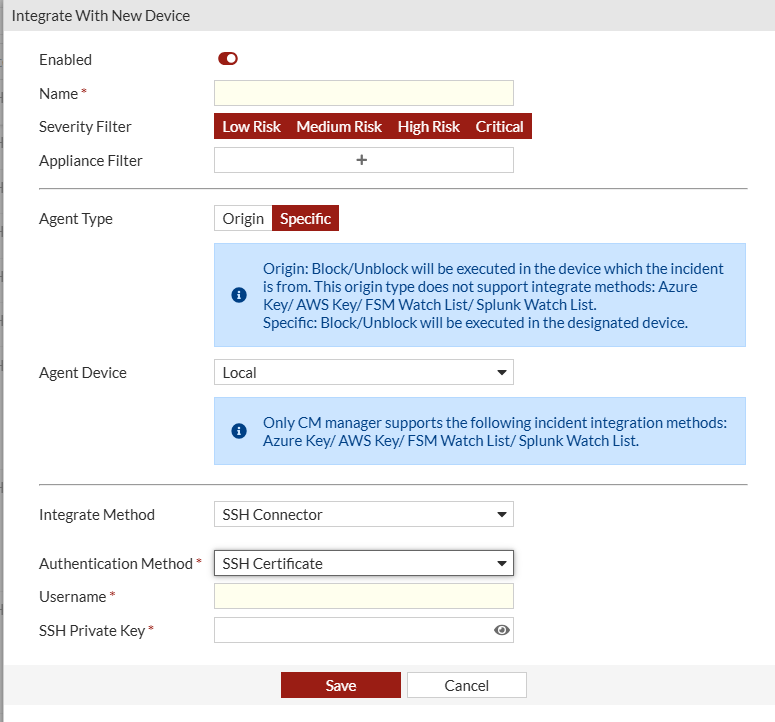Screen dimensions: 775x722
Task: Expand the Integrate Method dropdown
Action: coord(363,515)
